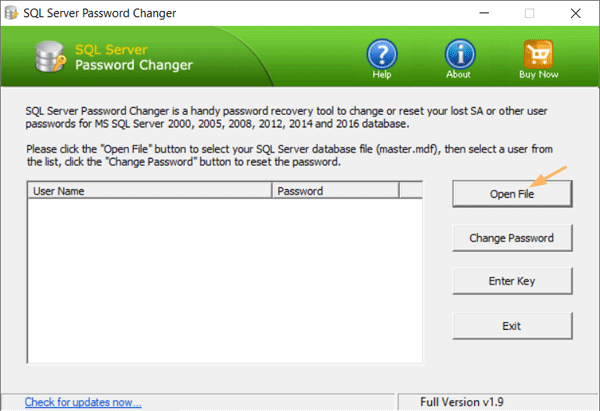Click the User Name column header
This screenshot has height=411, width=600.
(x=150, y=191)
